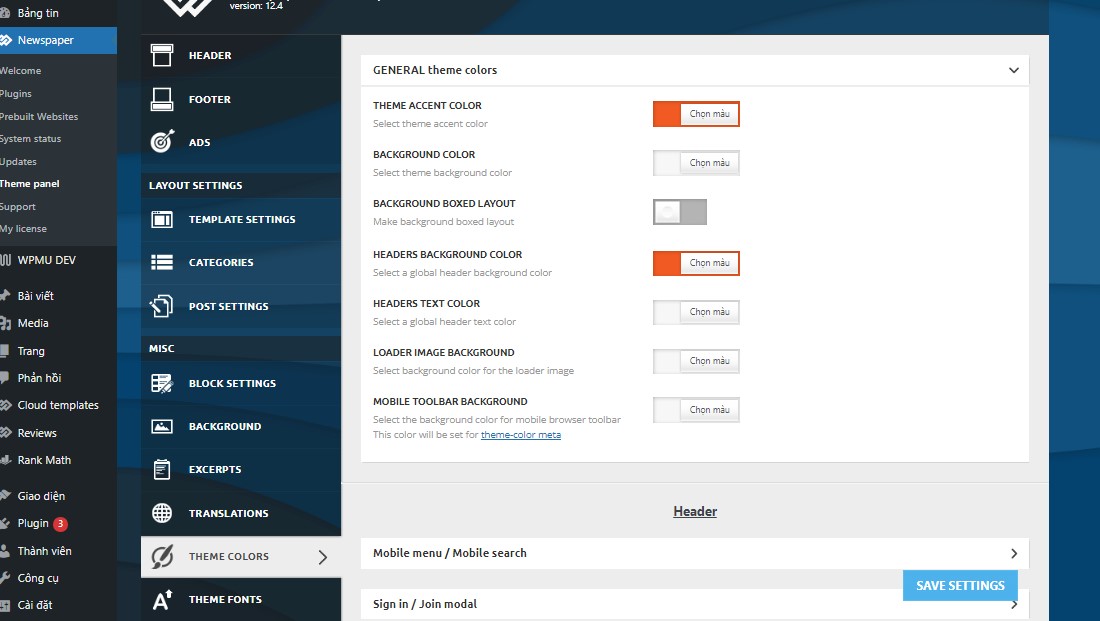The height and width of the screenshot is (621, 1100).
Task: Open Excerpts settings tab
Action: [241, 469]
